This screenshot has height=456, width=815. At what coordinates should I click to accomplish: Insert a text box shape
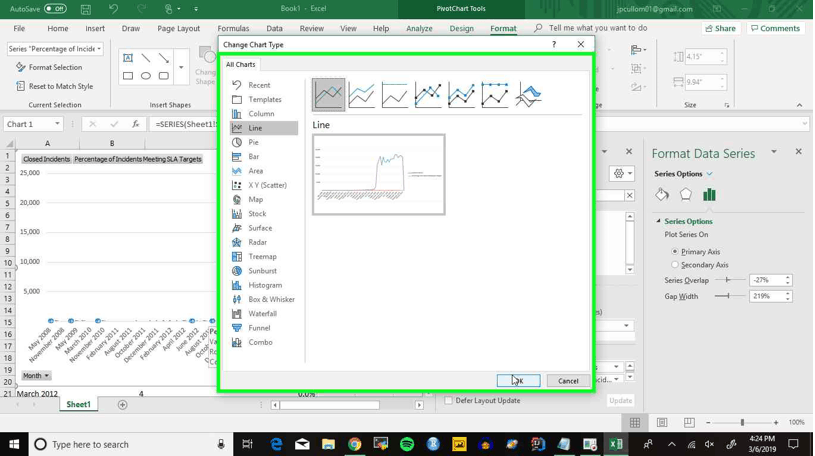coord(128,58)
